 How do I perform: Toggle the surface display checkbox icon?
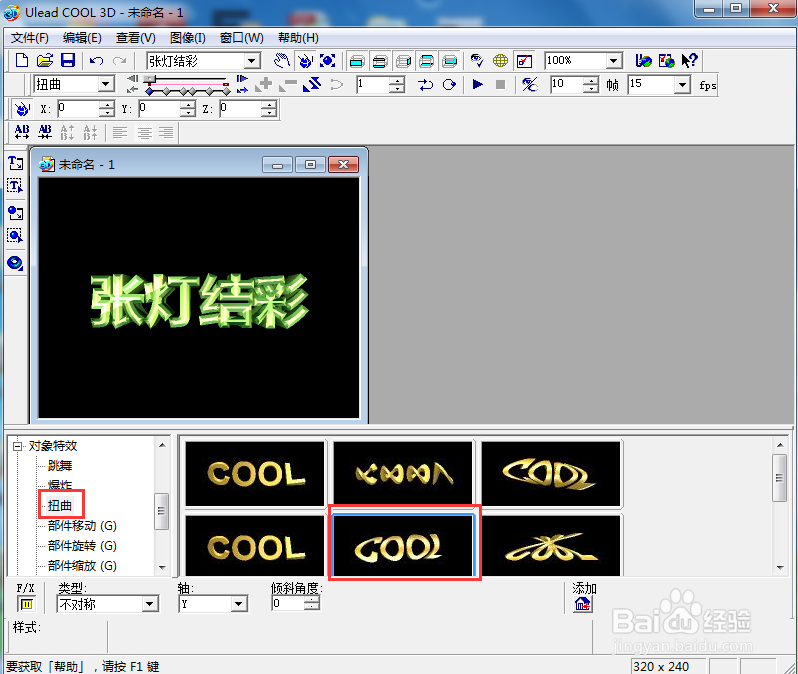coord(524,61)
